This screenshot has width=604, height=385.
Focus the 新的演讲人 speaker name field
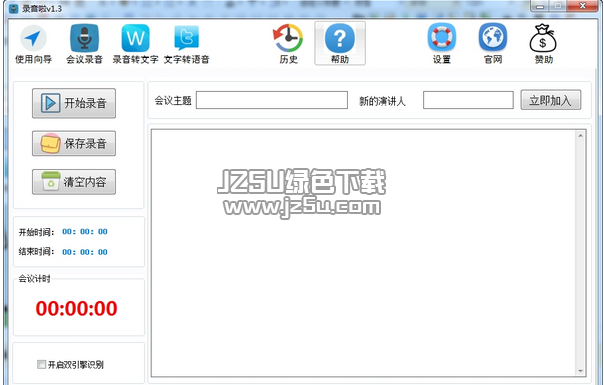click(468, 100)
